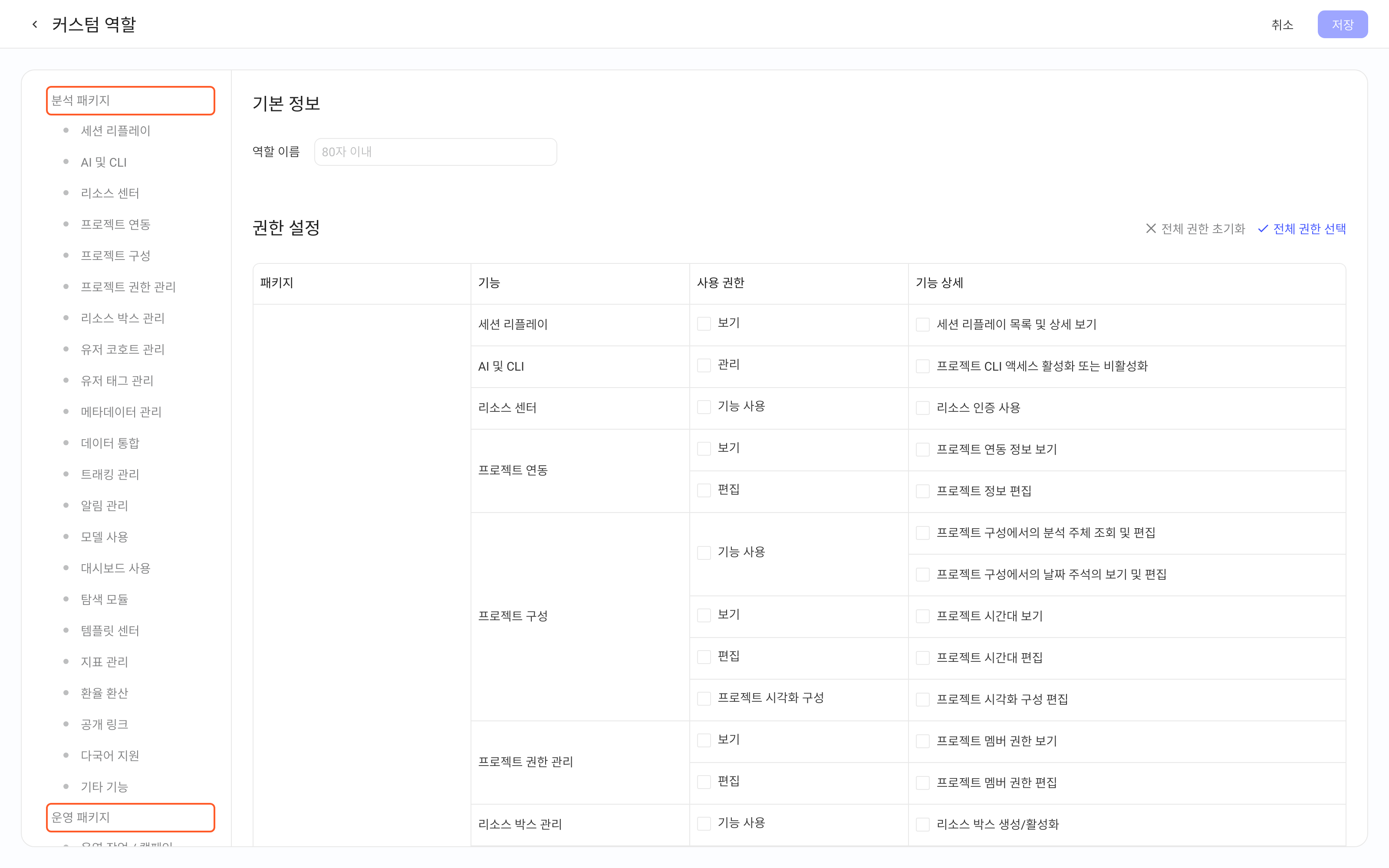Open 프로젝트 구성 sidebar item
Image resolution: width=1389 pixels, height=868 pixels.
click(x=115, y=256)
